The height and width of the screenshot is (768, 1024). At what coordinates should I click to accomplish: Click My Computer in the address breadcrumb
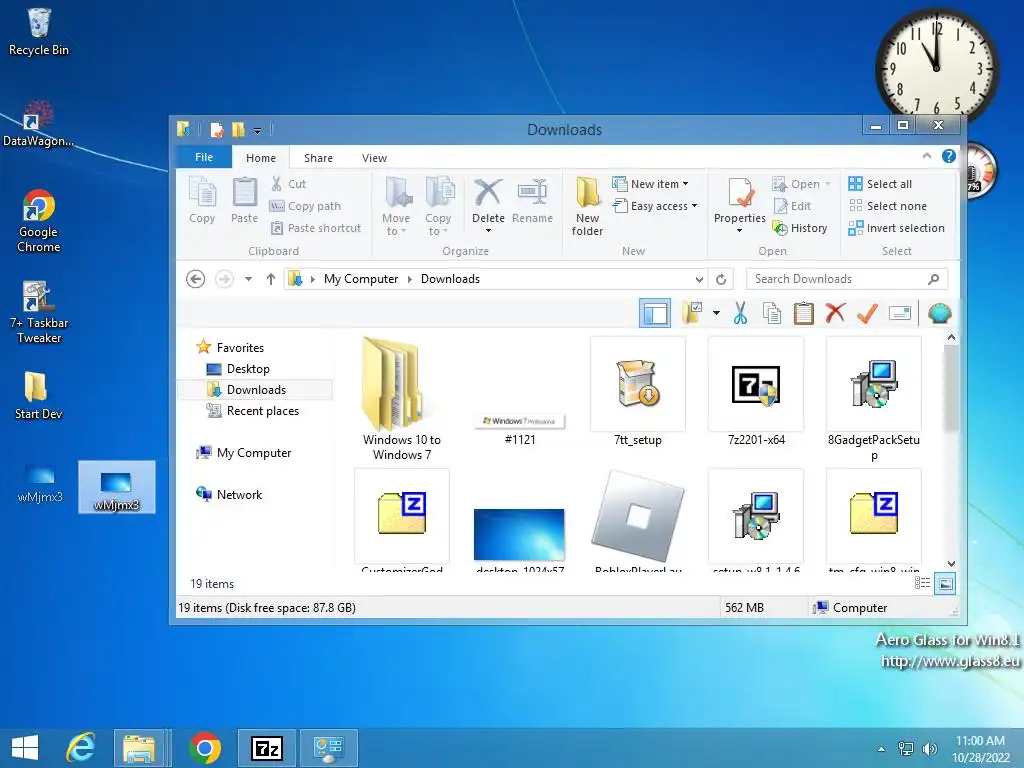click(360, 279)
